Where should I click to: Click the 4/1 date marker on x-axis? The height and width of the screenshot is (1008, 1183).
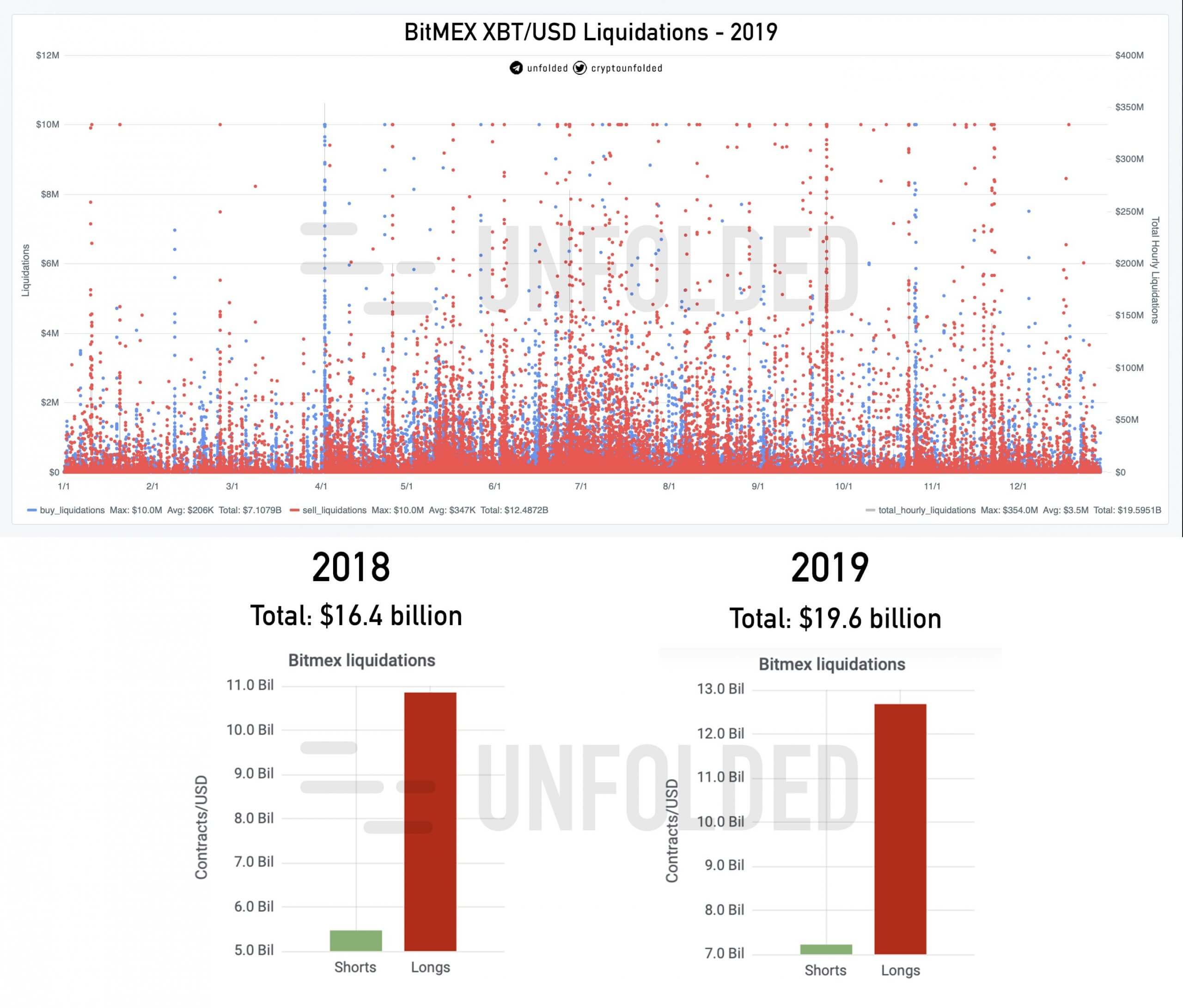pyautogui.click(x=321, y=486)
